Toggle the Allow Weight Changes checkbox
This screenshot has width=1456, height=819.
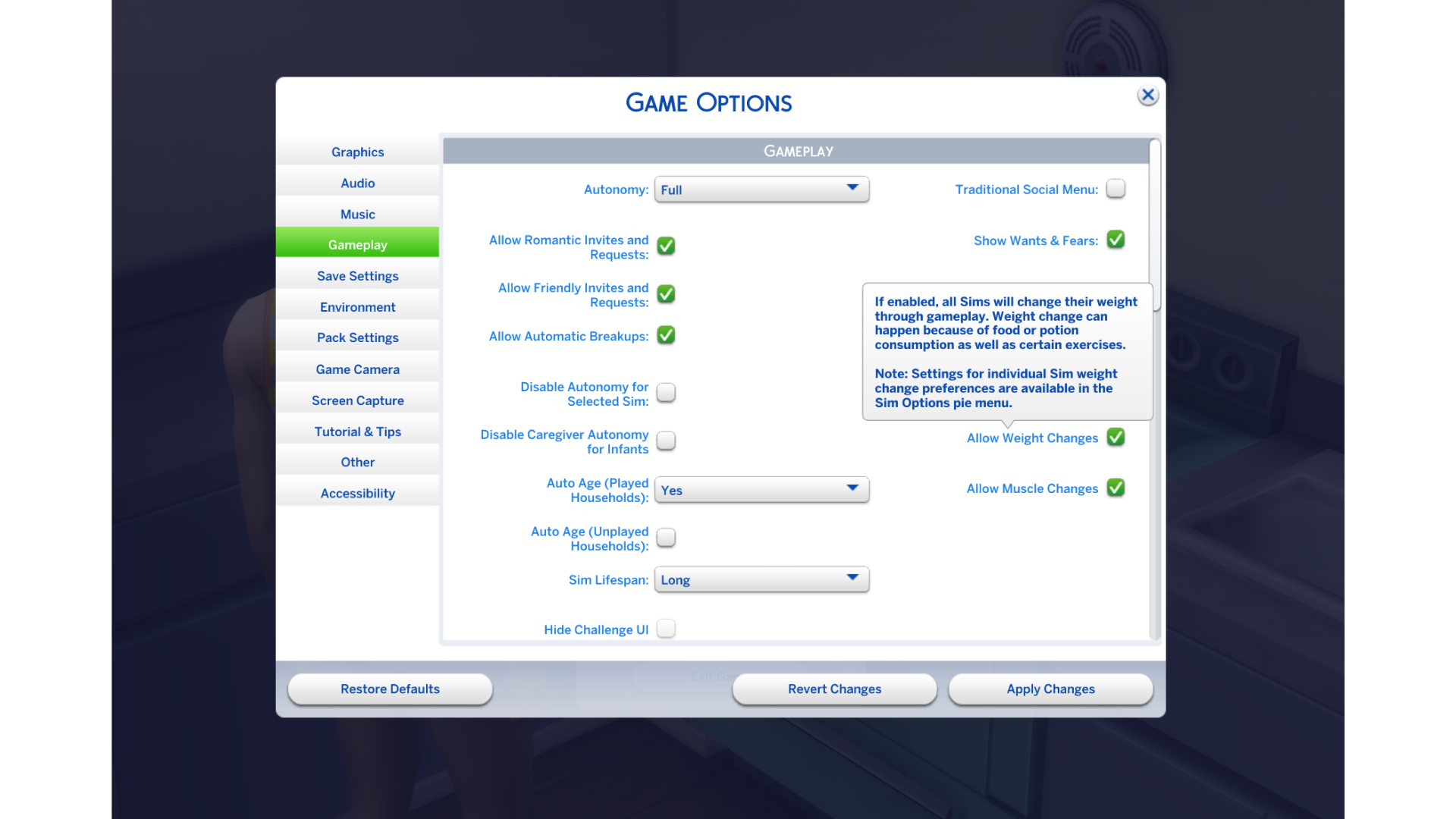pyautogui.click(x=1116, y=438)
